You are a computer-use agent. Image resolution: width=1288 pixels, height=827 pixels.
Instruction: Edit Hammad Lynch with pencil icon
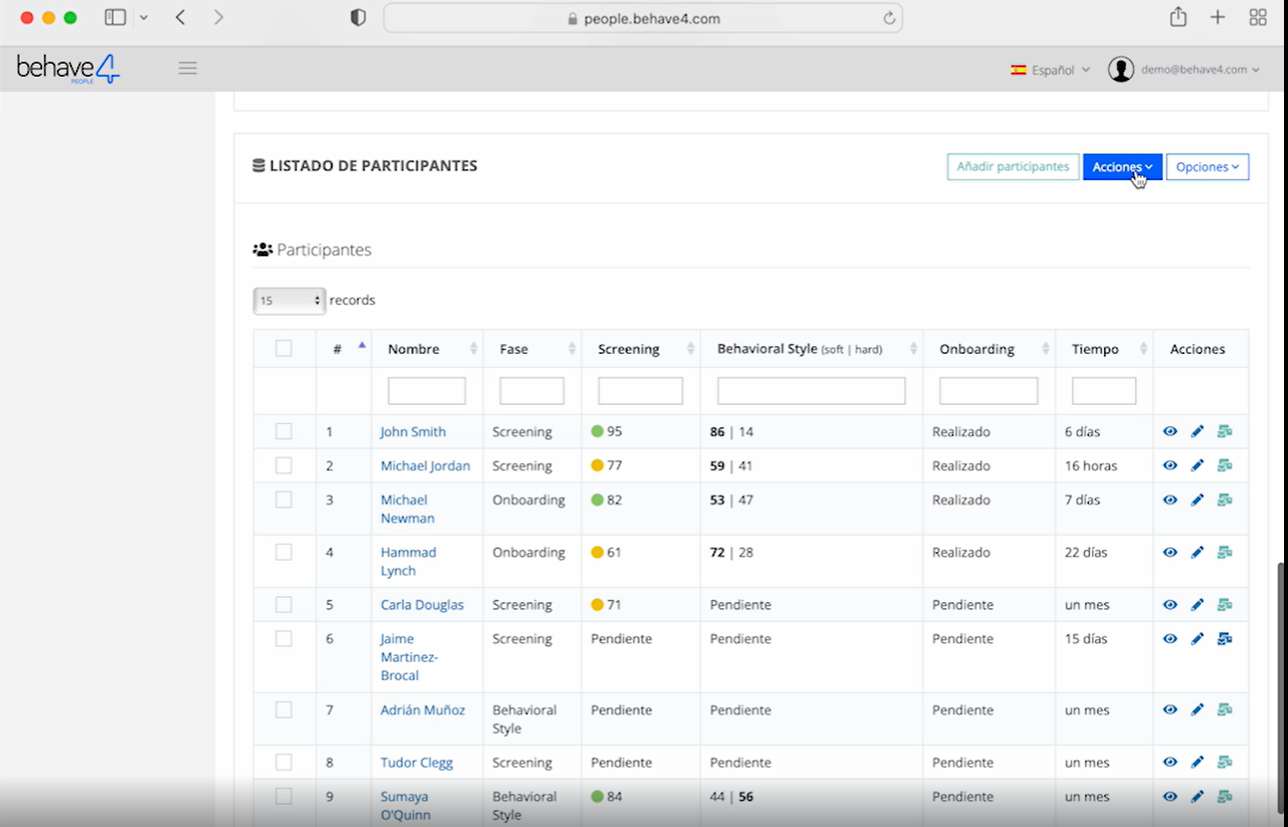1197,551
